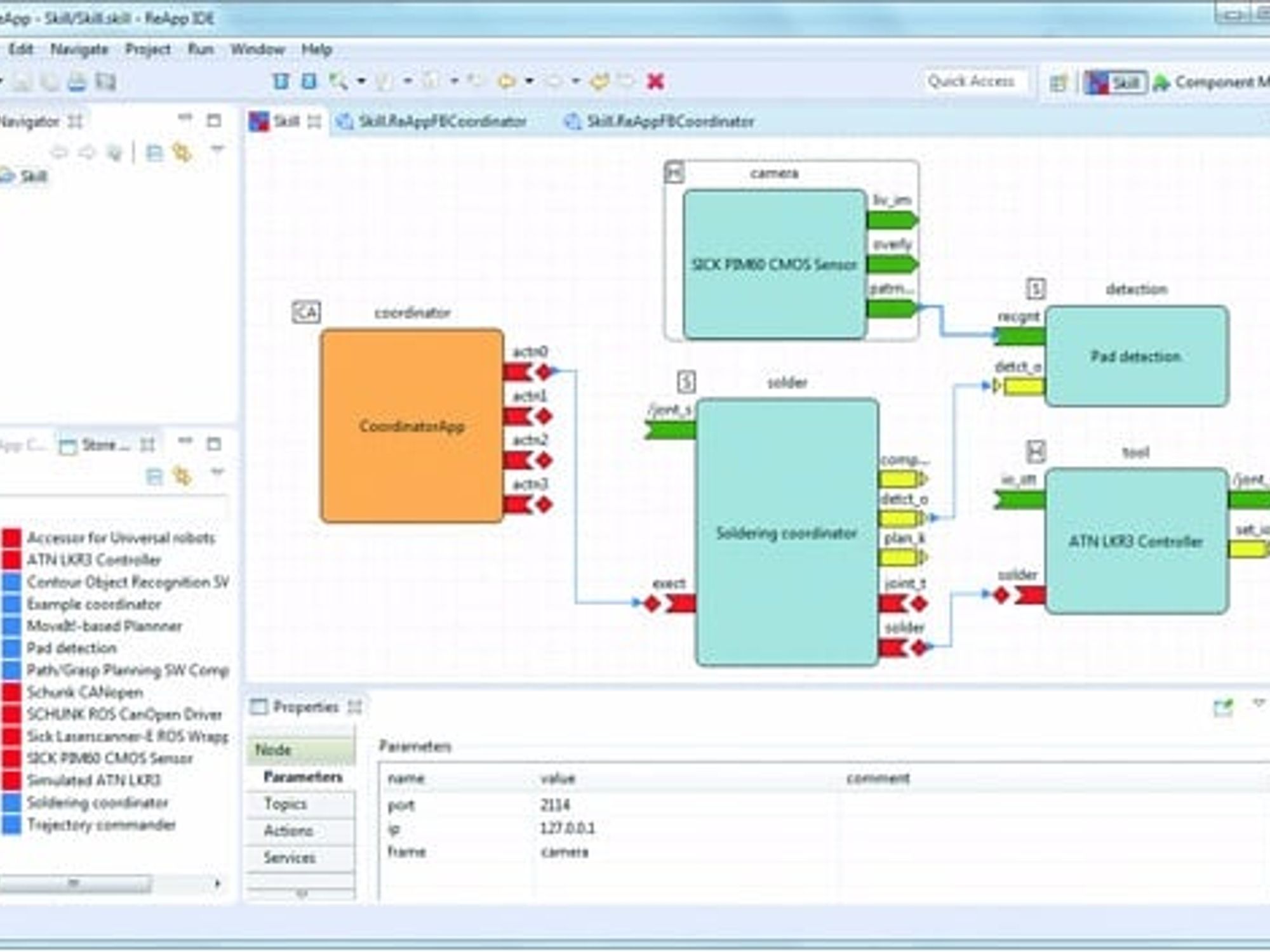
Task: Open Store panel view menu dropdown
Action: [217, 473]
